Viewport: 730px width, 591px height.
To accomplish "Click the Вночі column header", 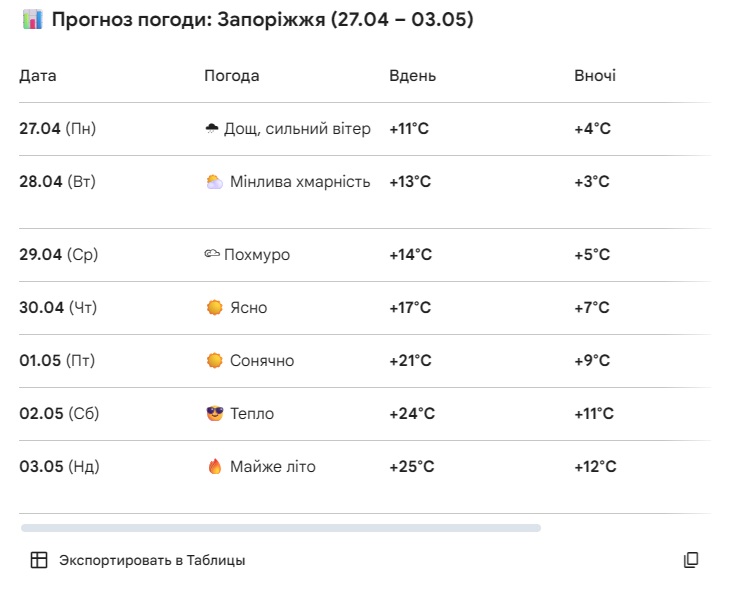I will [x=595, y=76].
